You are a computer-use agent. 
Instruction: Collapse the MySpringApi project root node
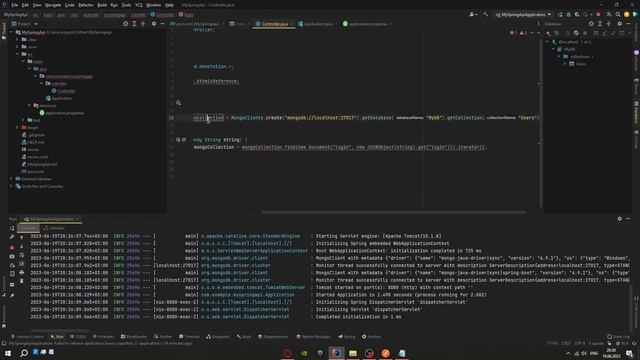12,32
